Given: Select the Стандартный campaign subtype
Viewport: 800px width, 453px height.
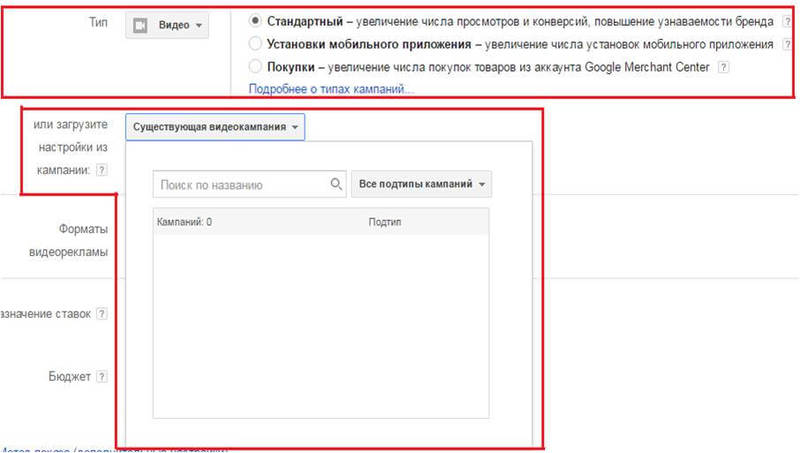Looking at the screenshot, I should 256,21.
